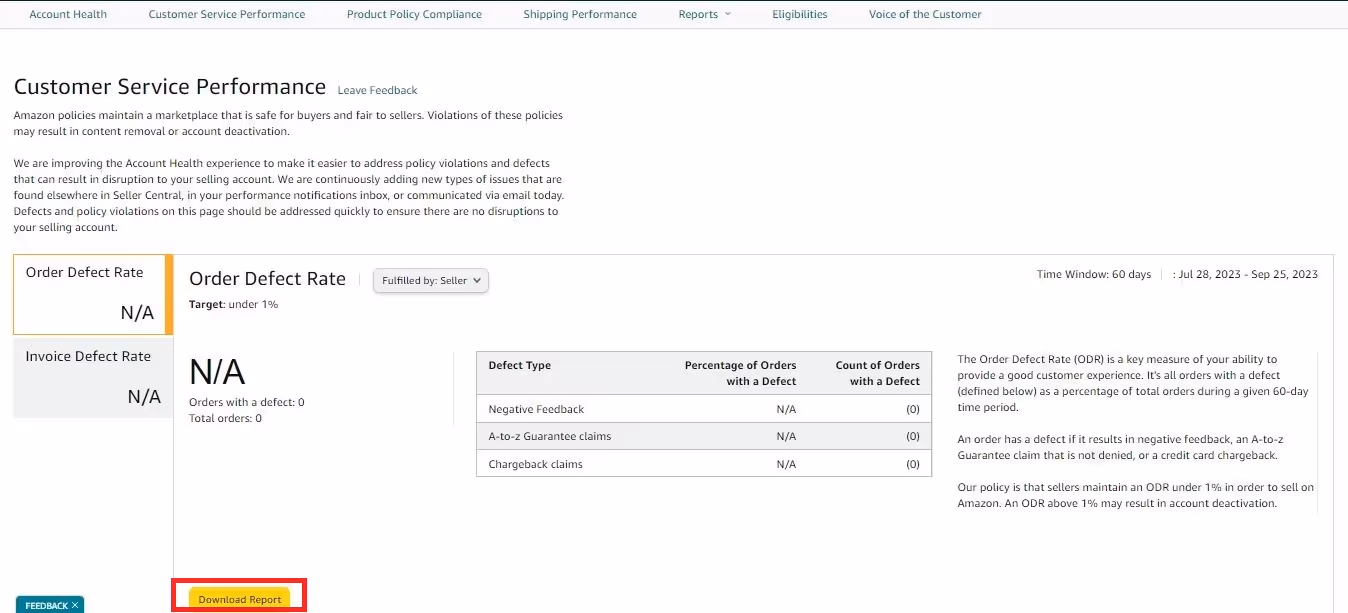The height and width of the screenshot is (613, 1348).
Task: Stay on Customer Service Performance
Action: (226, 14)
